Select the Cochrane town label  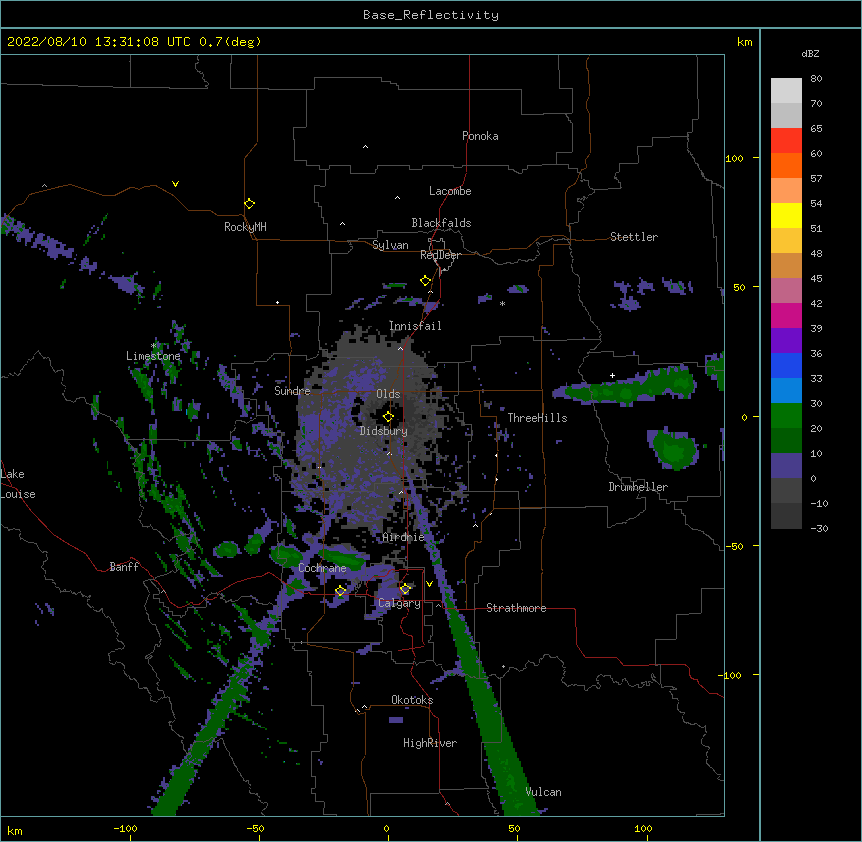pos(322,568)
